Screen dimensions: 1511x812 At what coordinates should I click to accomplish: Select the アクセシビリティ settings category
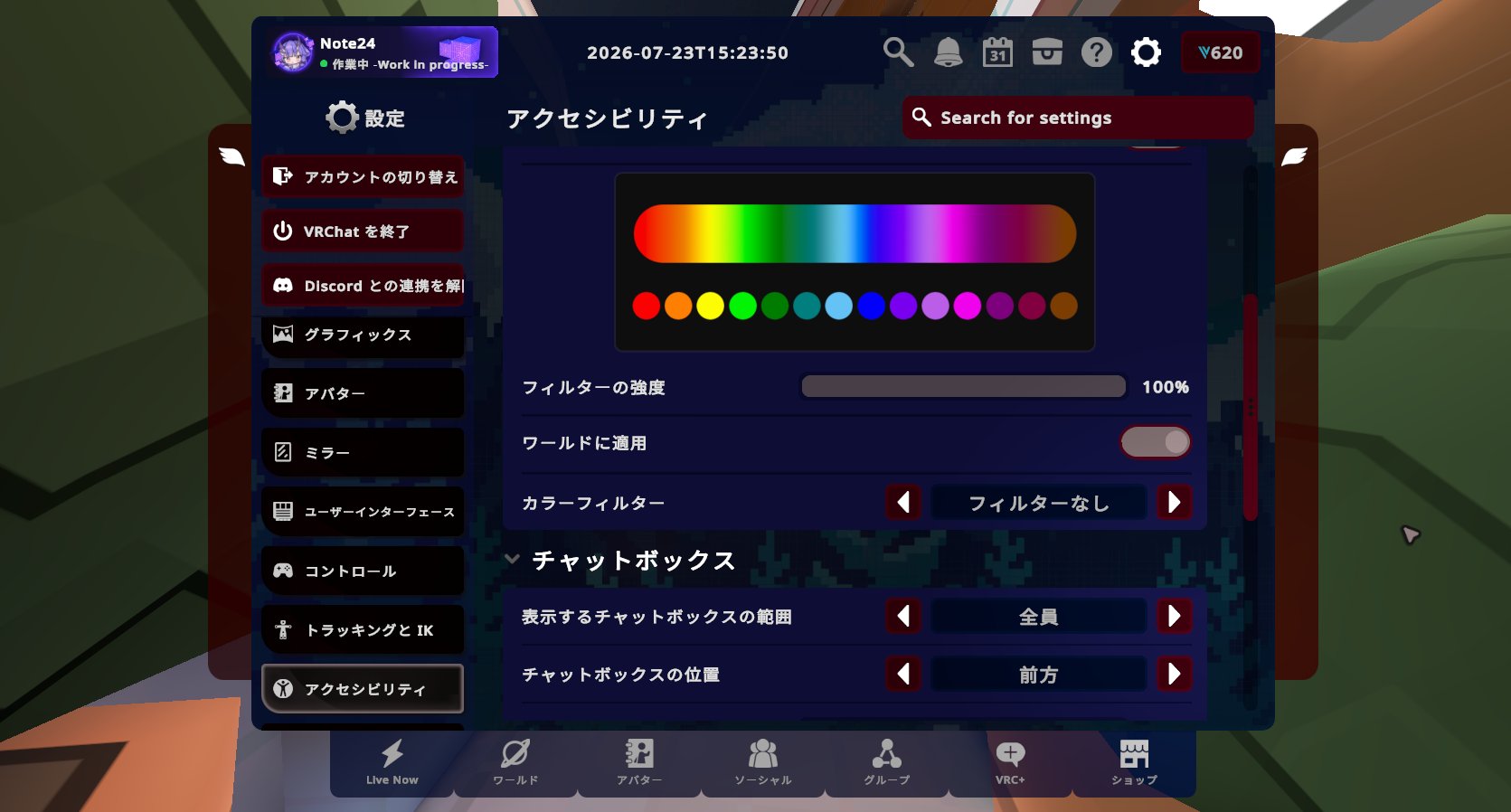(363, 689)
